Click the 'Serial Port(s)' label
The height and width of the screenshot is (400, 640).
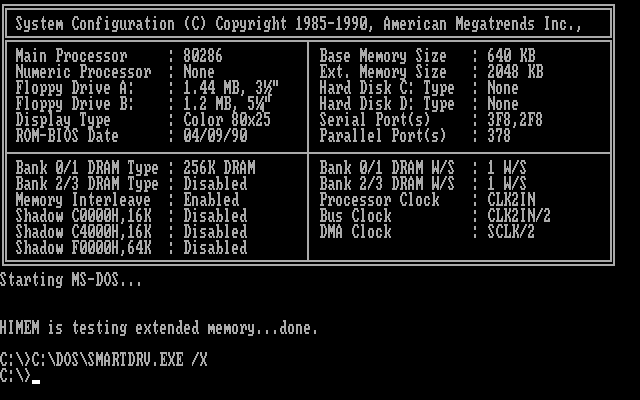(375, 120)
